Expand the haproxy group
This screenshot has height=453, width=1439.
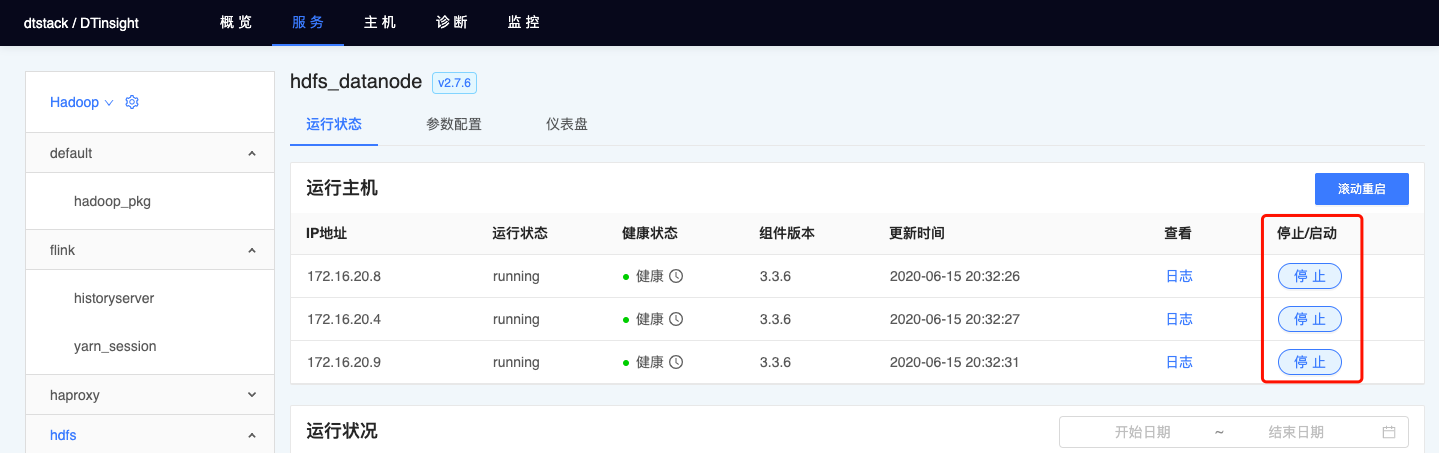click(x=252, y=395)
